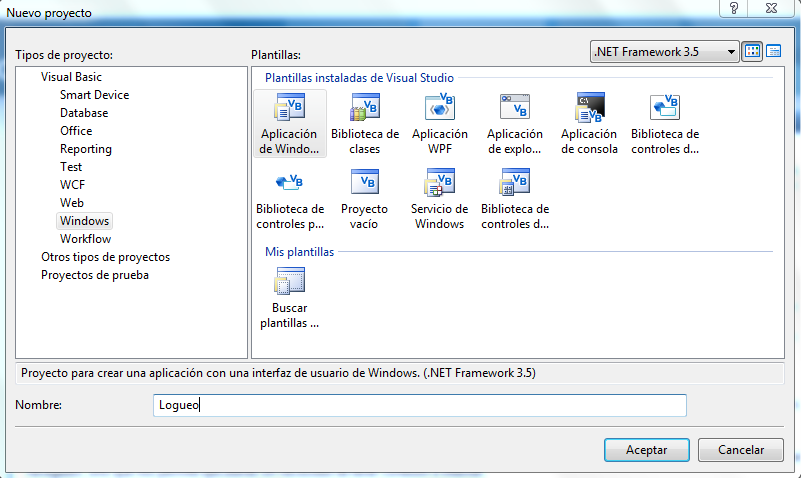
Task: Click Mis plantillas group header
Action: [x=299, y=252]
